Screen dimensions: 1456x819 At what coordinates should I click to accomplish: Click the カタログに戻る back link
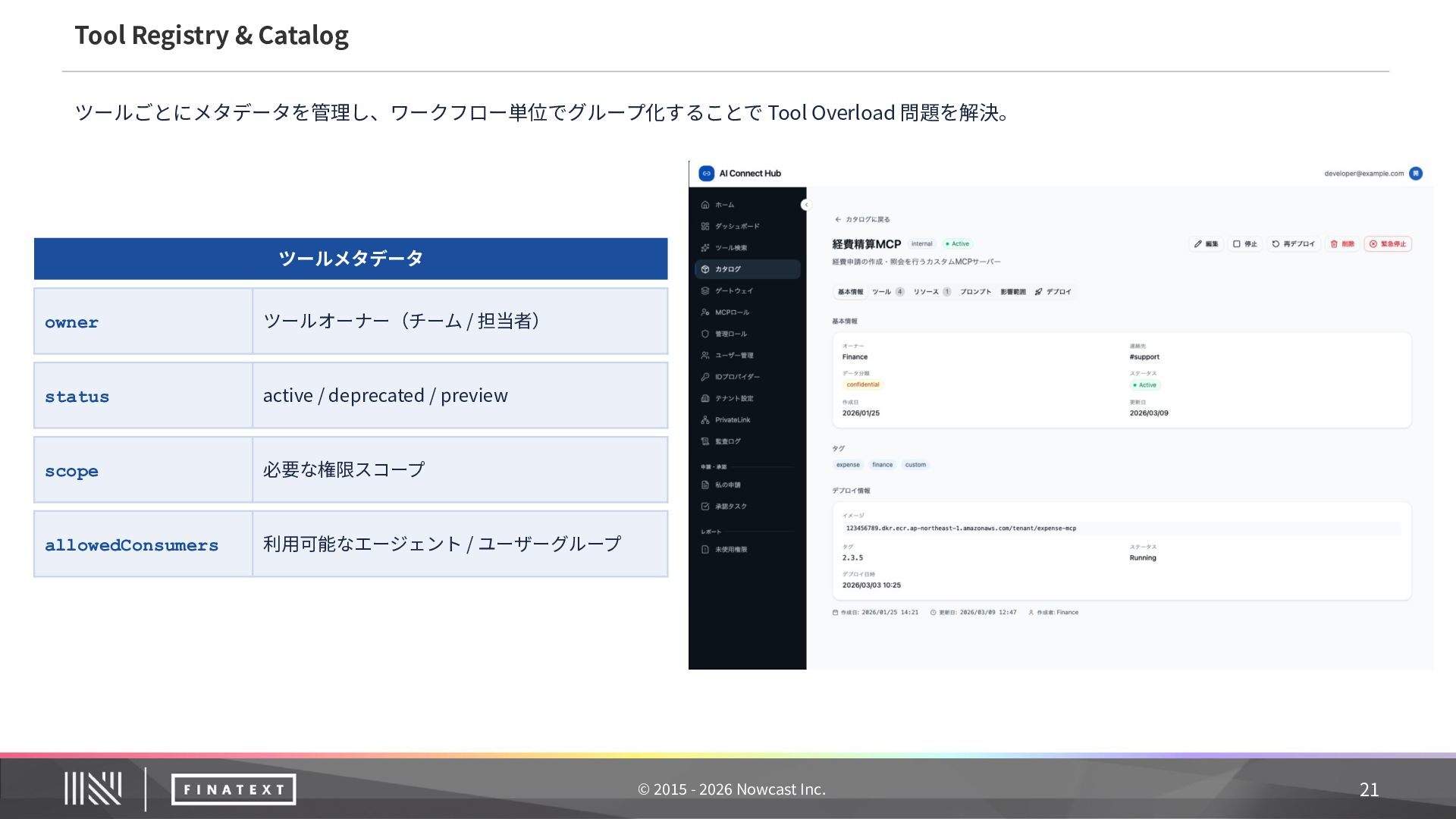(862, 220)
